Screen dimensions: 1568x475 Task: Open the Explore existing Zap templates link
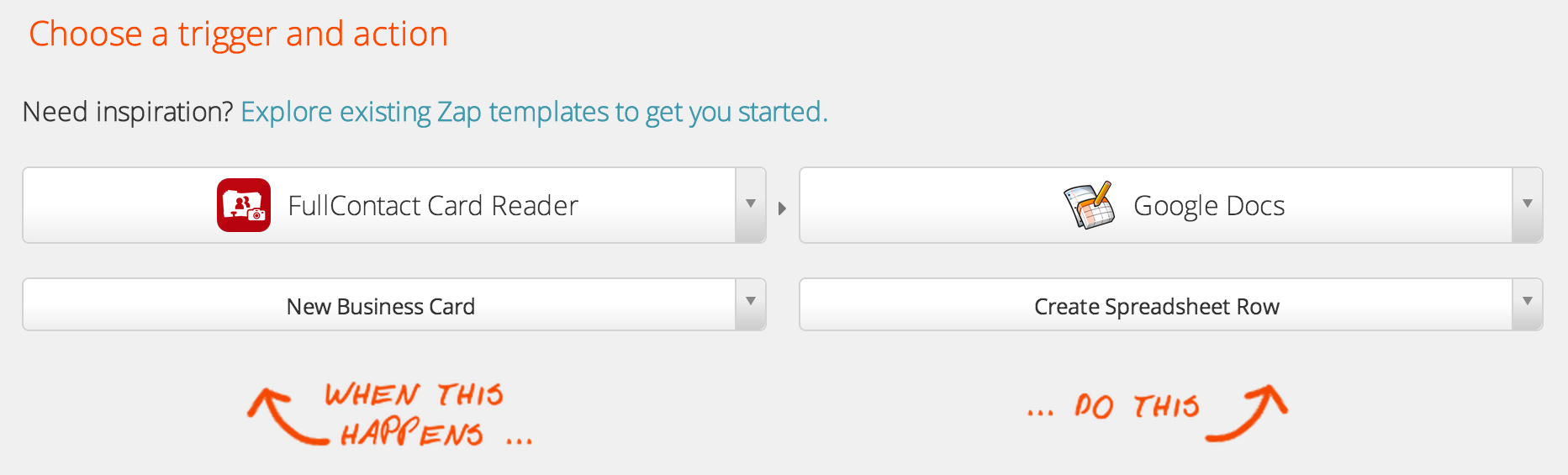click(x=534, y=112)
